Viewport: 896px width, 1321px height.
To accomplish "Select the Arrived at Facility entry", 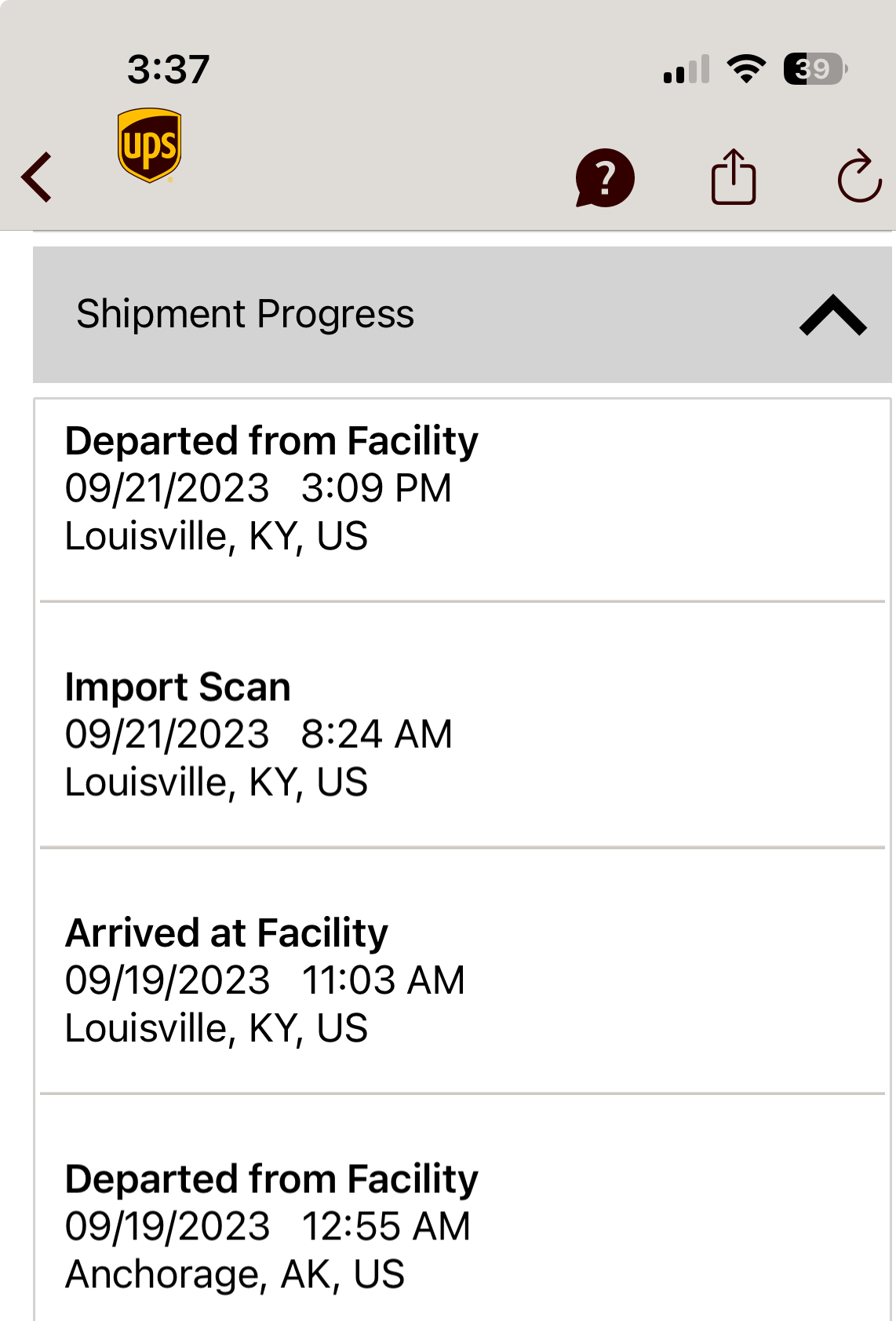I will point(227,932).
